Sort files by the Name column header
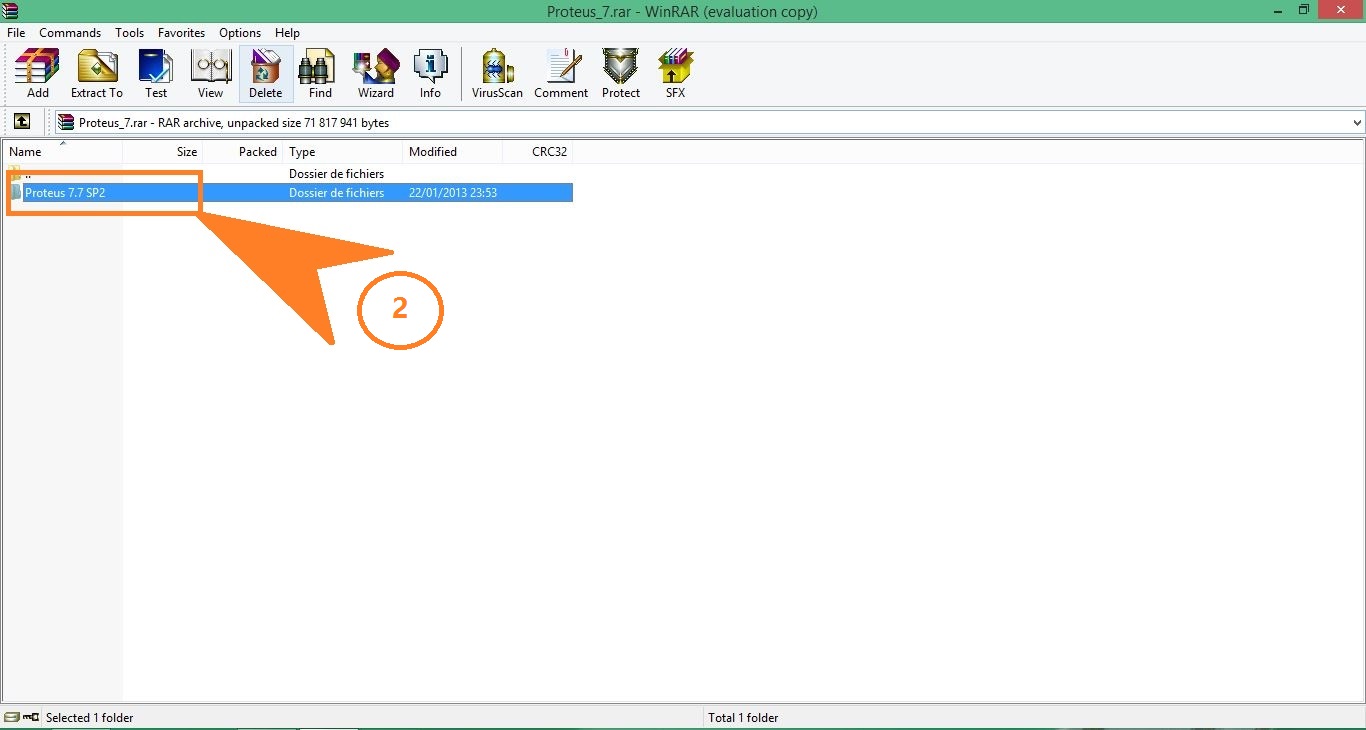 tap(26, 152)
